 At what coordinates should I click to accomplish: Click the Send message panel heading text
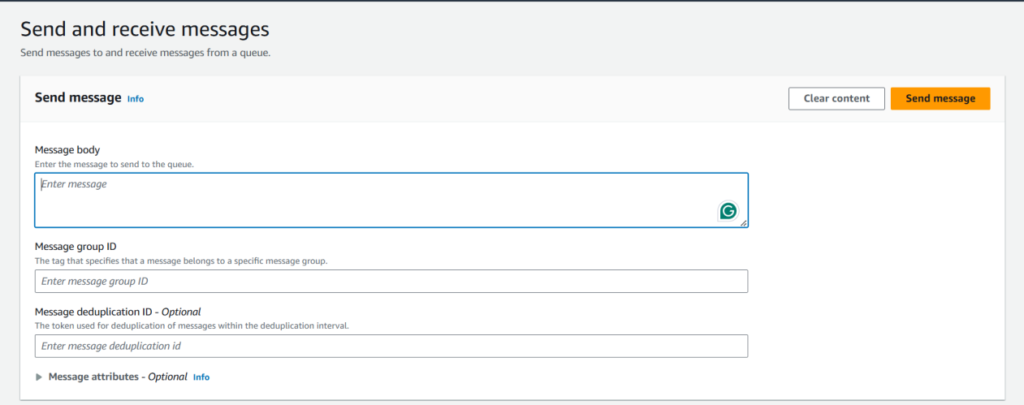click(x=78, y=98)
